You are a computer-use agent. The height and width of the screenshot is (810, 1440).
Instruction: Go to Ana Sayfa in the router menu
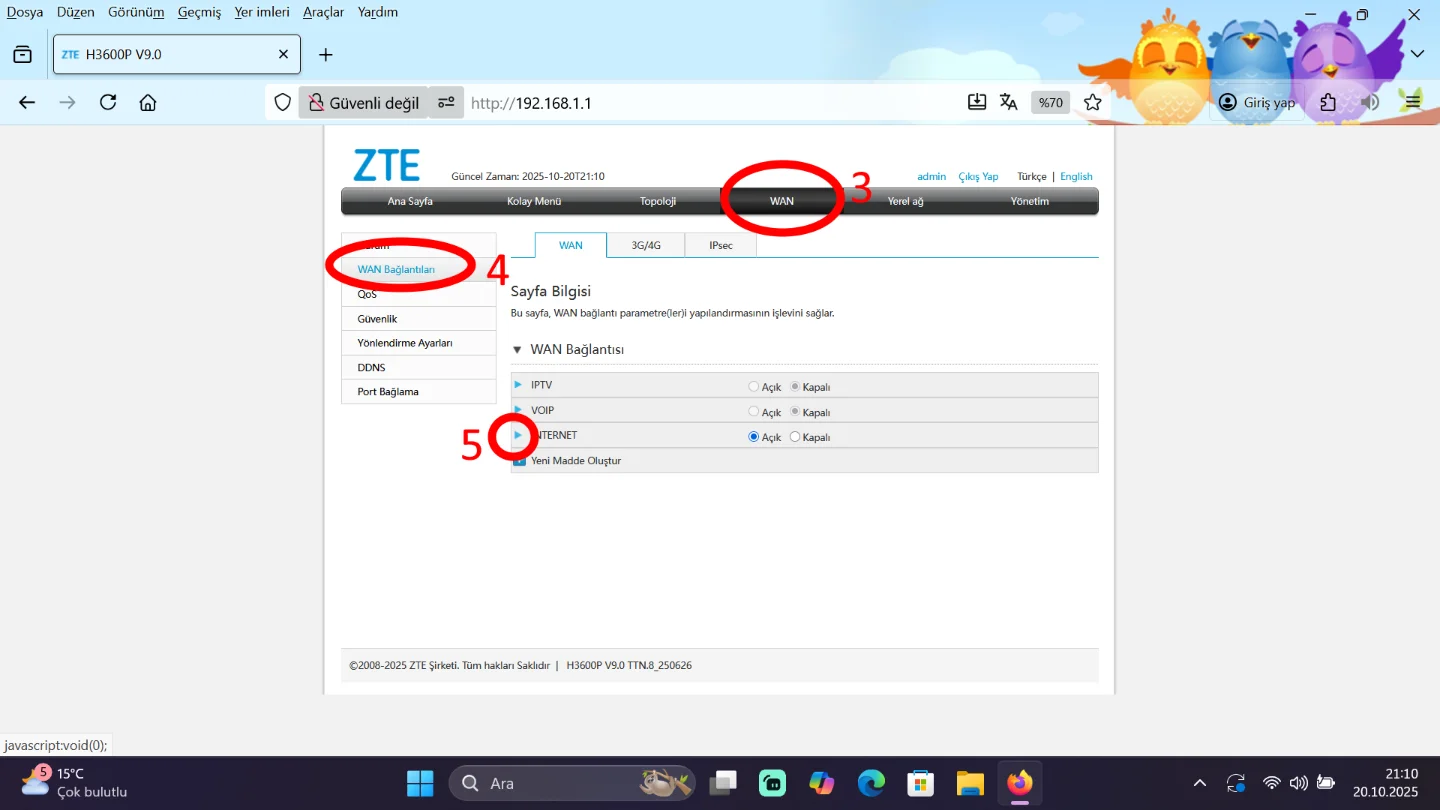tap(410, 201)
